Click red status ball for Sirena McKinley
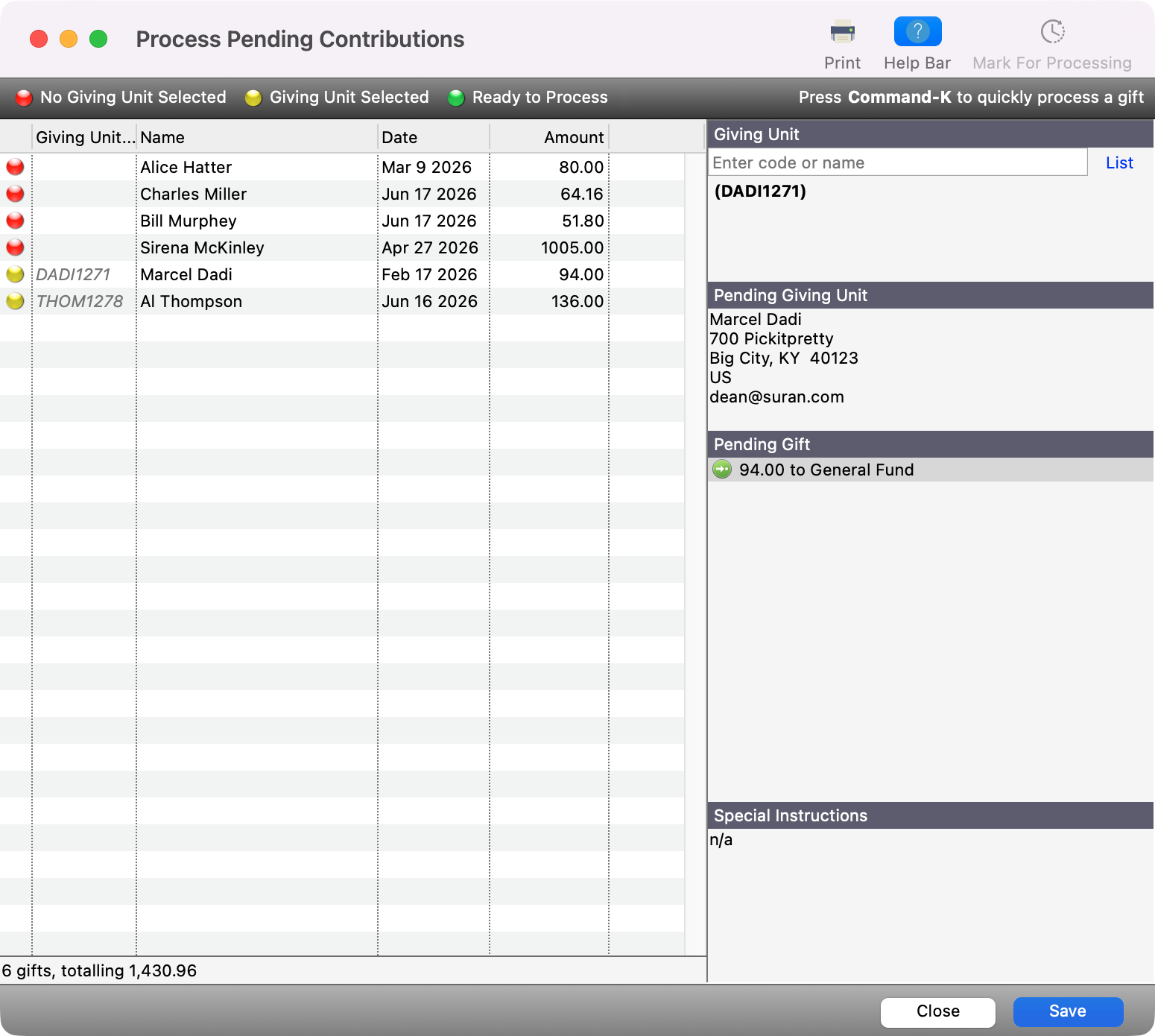1155x1036 pixels. click(x=15, y=247)
